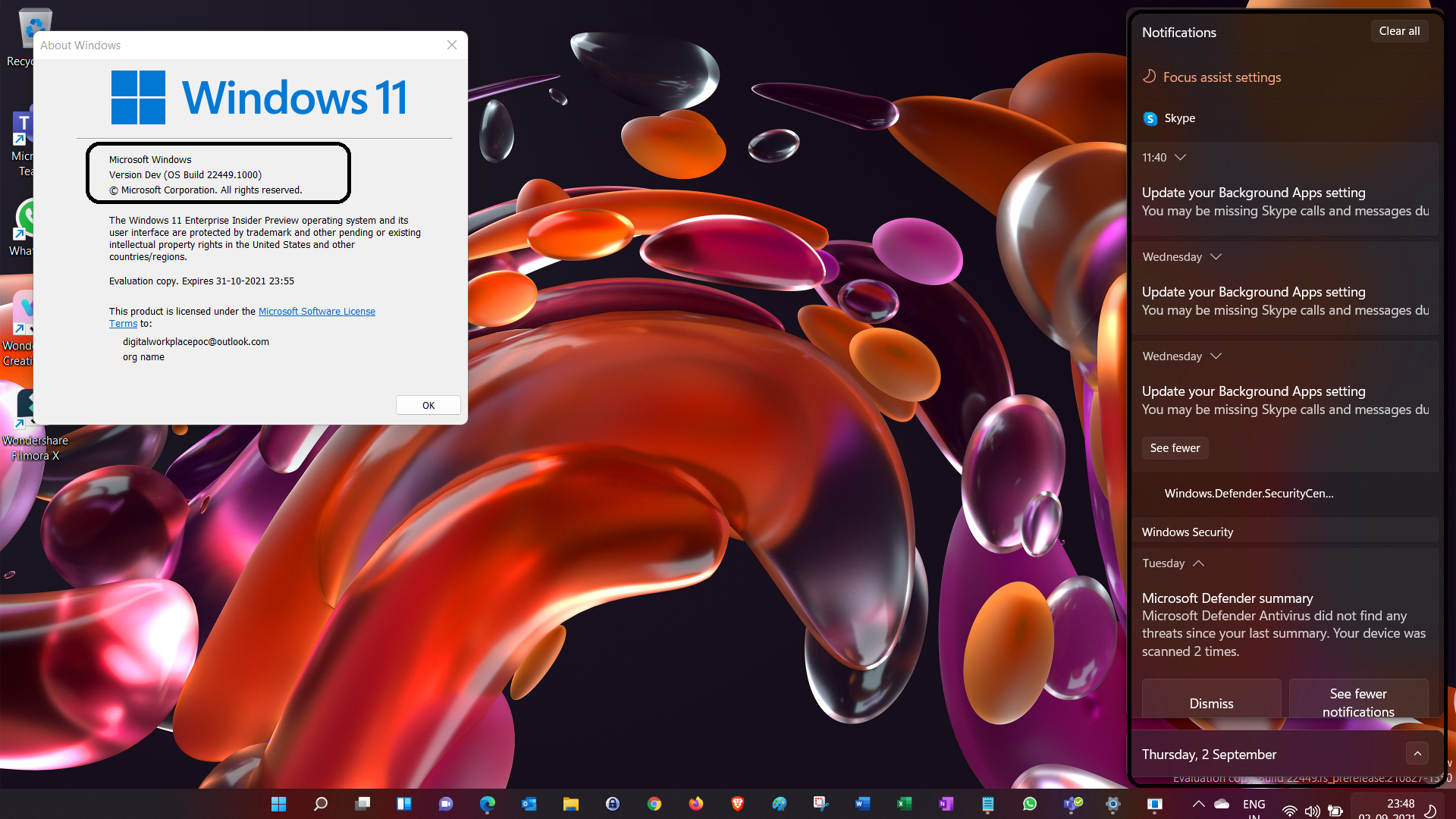Launch OneNote from taskbar

(946, 804)
